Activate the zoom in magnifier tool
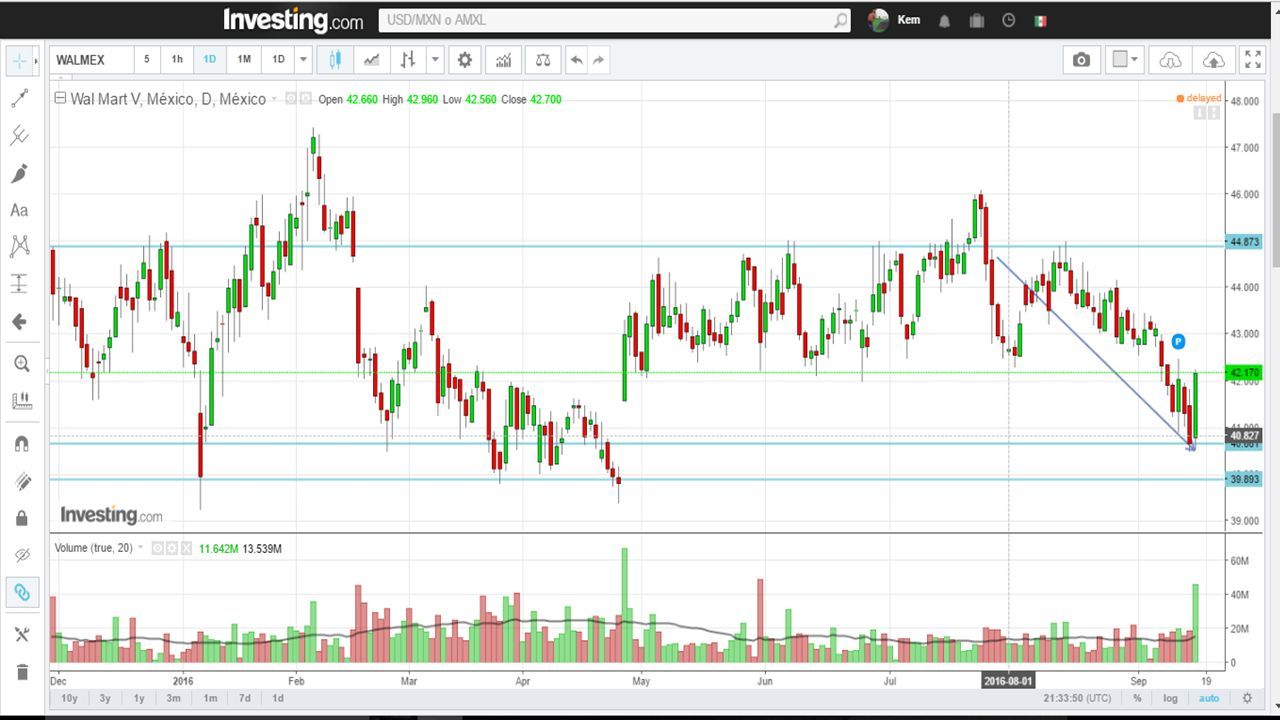The image size is (1280, 720). point(20,364)
